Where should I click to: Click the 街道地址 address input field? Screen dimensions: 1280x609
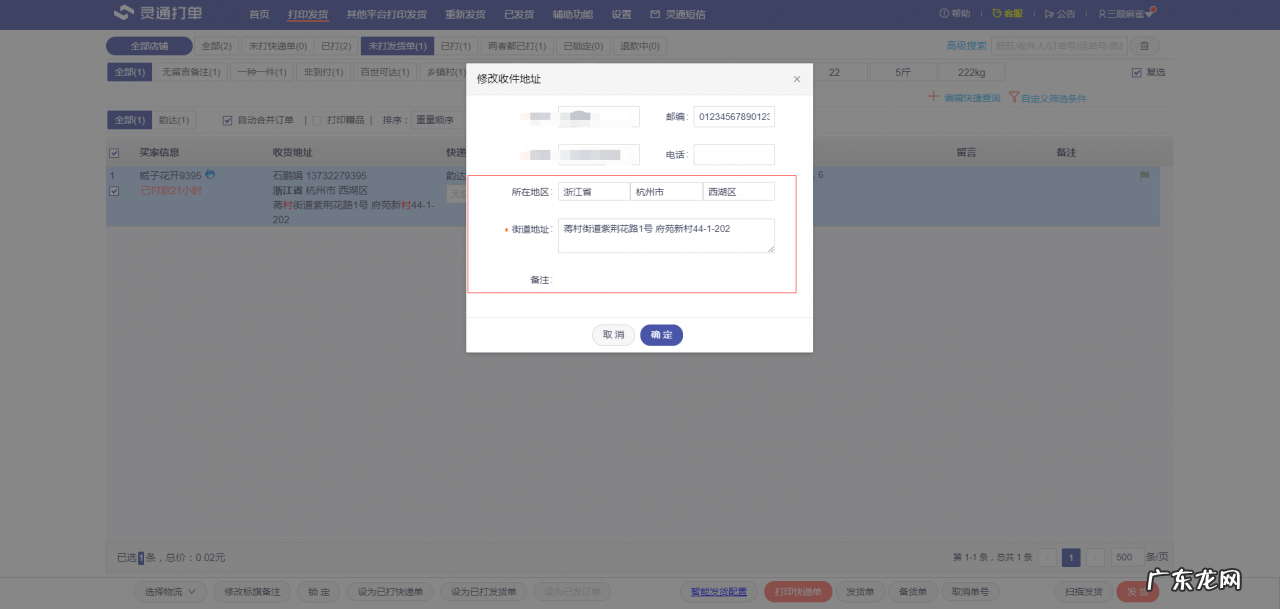665,235
